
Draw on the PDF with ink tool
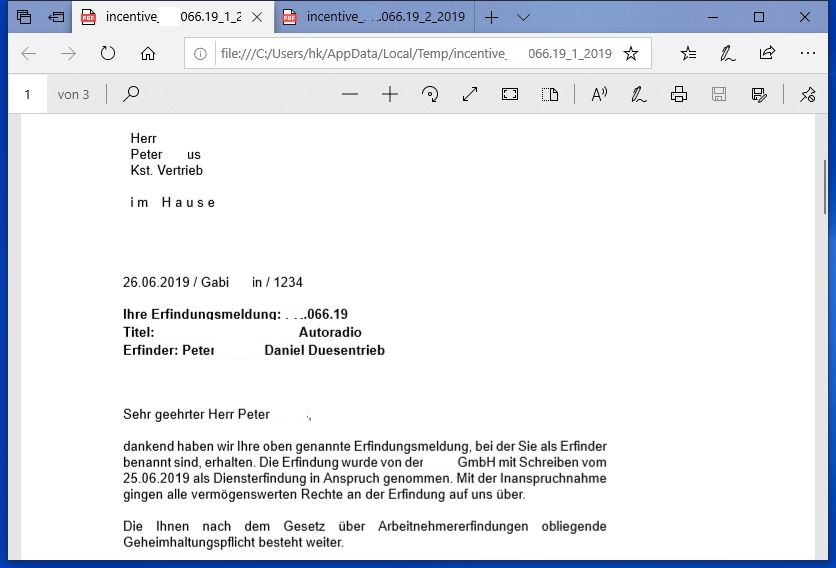[x=638, y=94]
